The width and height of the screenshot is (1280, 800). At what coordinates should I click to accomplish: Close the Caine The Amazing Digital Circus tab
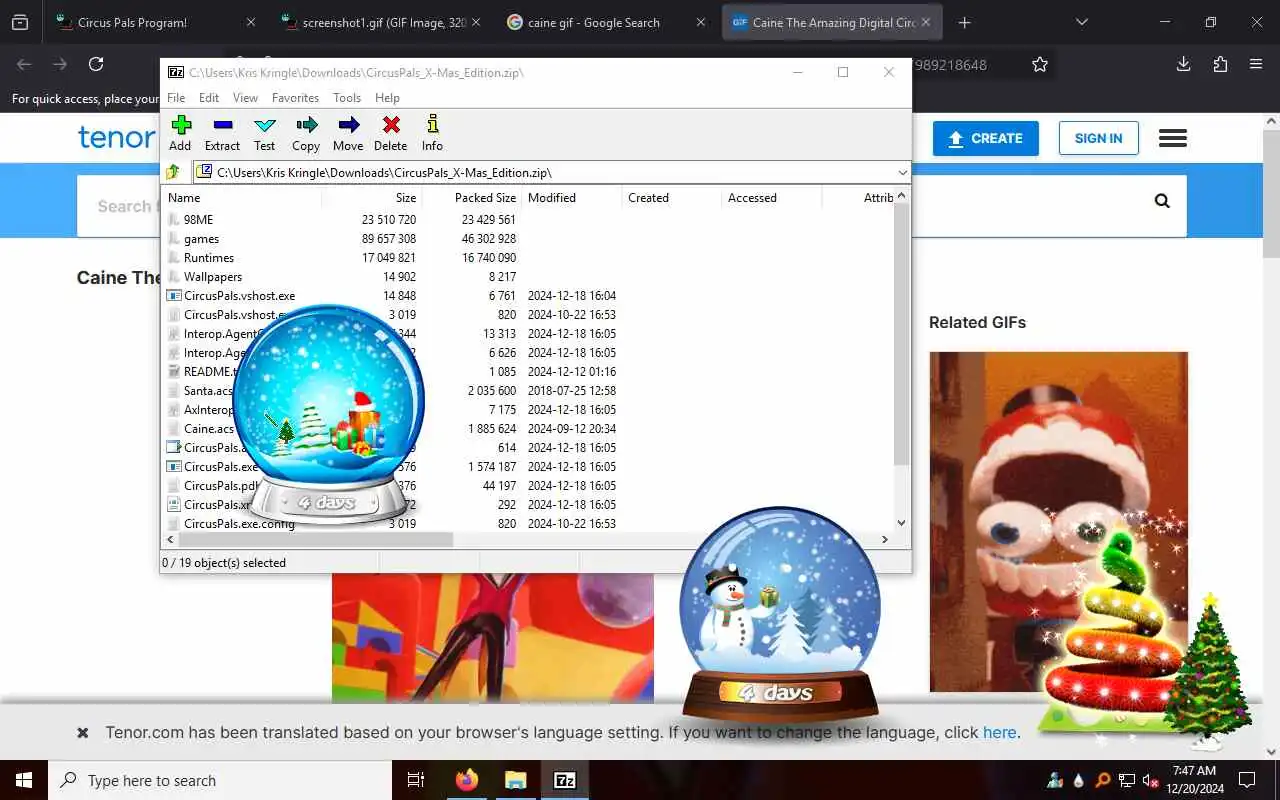(926, 22)
